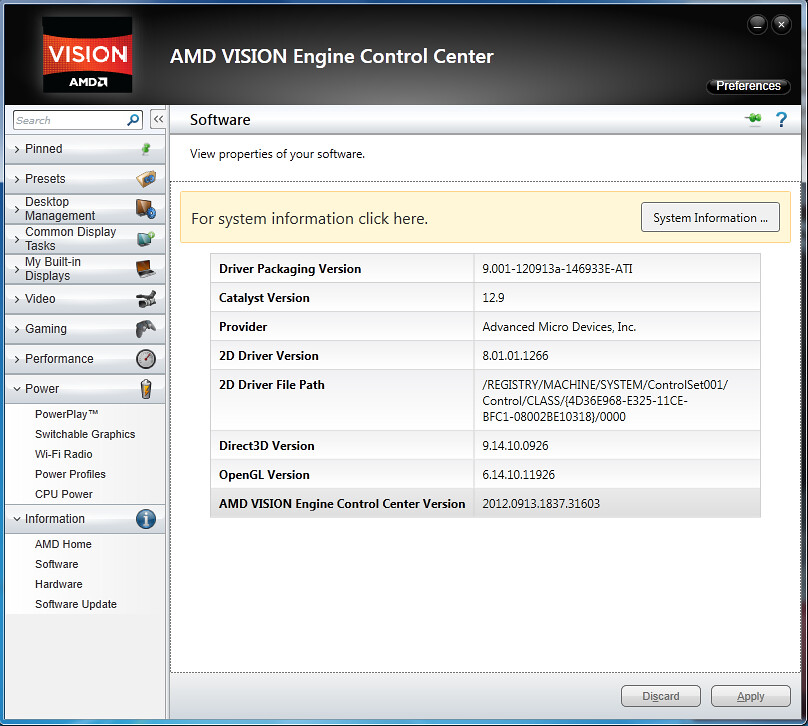Click the 2D Driver Version value 8.01.01.1266

coord(515,356)
